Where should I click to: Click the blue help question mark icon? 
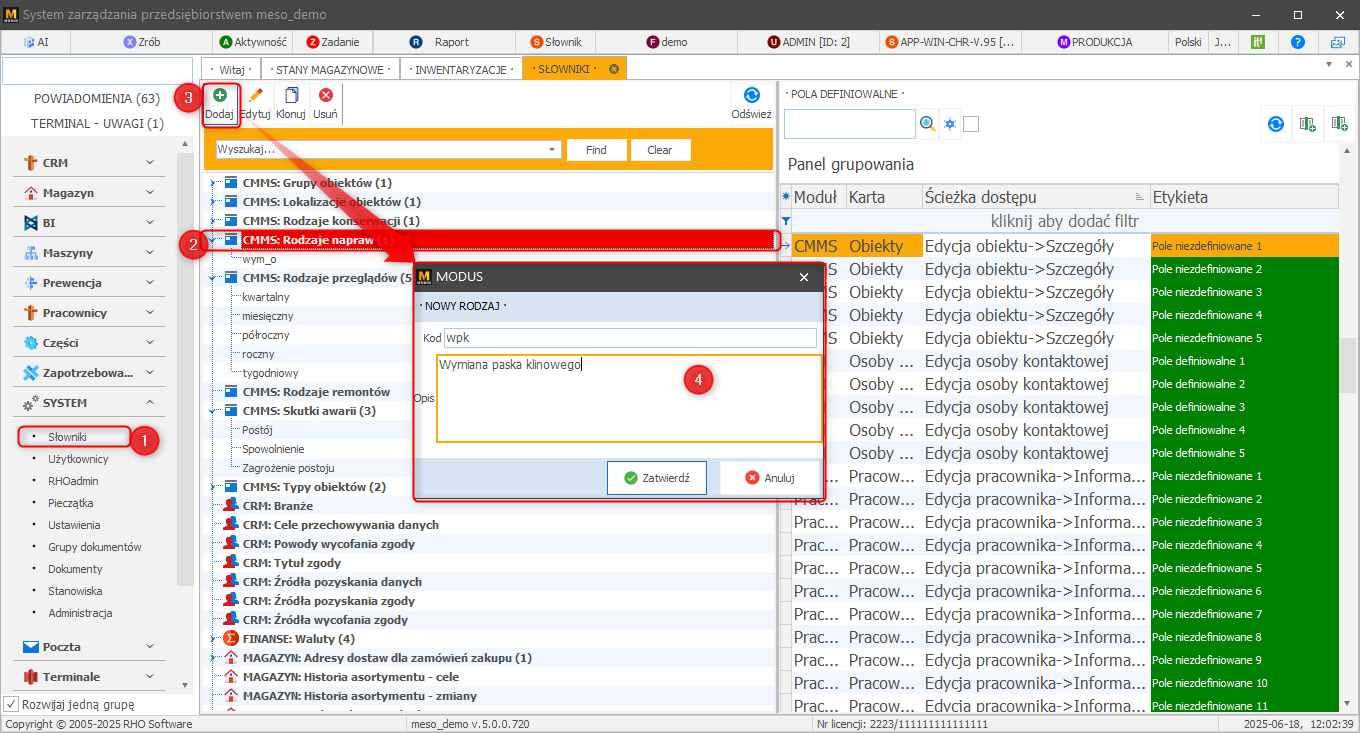click(1297, 42)
